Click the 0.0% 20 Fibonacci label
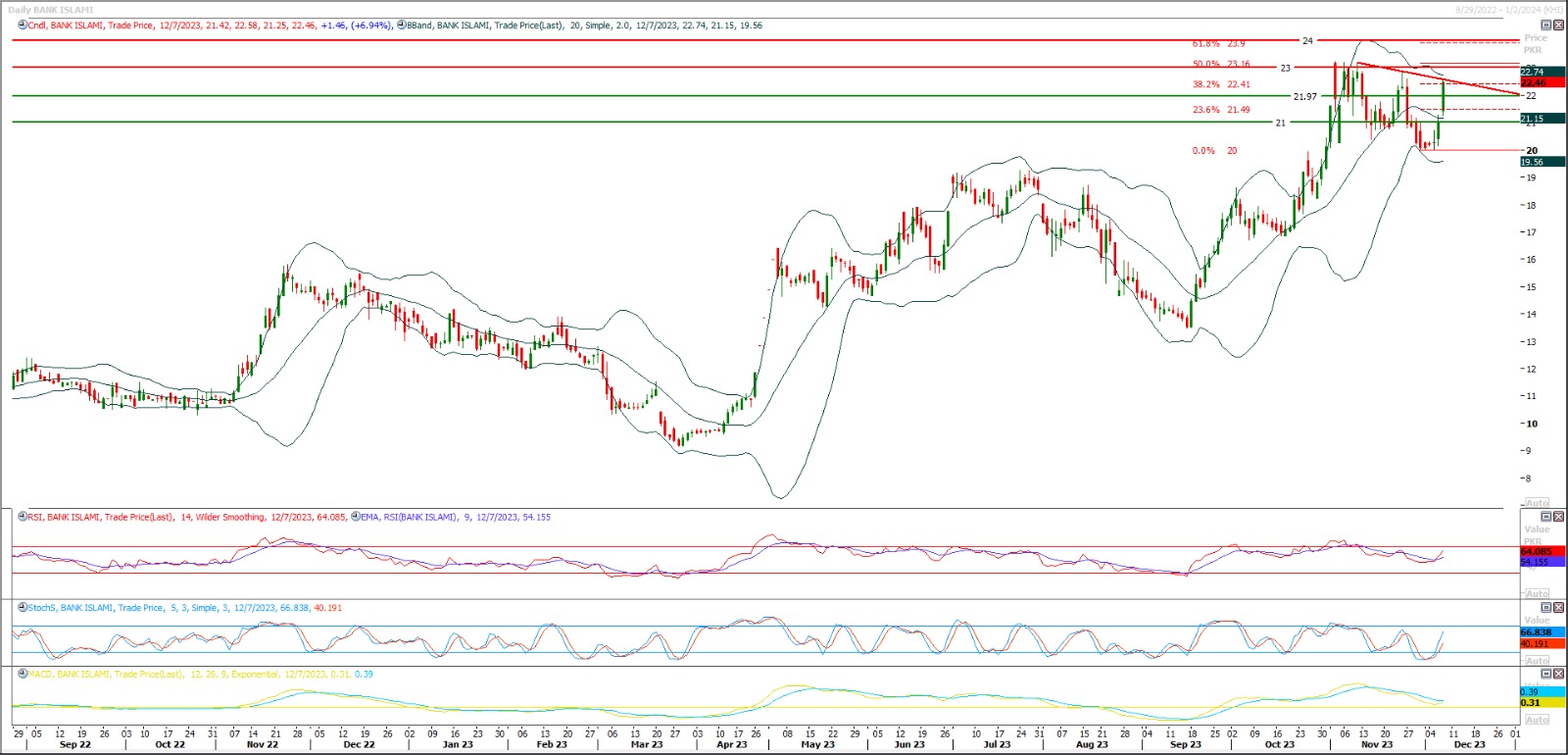 coord(1215,151)
